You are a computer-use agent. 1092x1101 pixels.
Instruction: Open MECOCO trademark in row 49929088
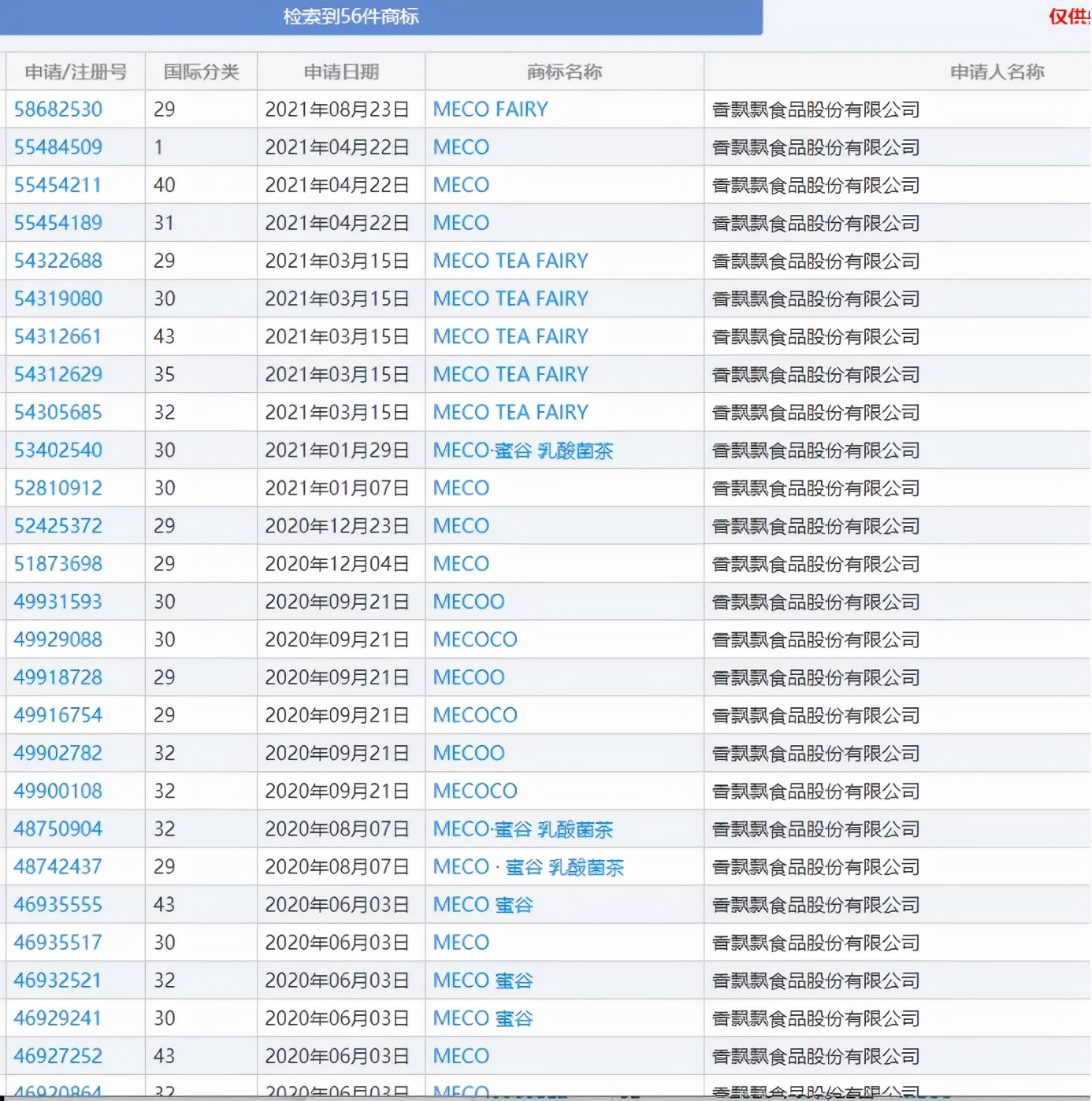click(475, 639)
